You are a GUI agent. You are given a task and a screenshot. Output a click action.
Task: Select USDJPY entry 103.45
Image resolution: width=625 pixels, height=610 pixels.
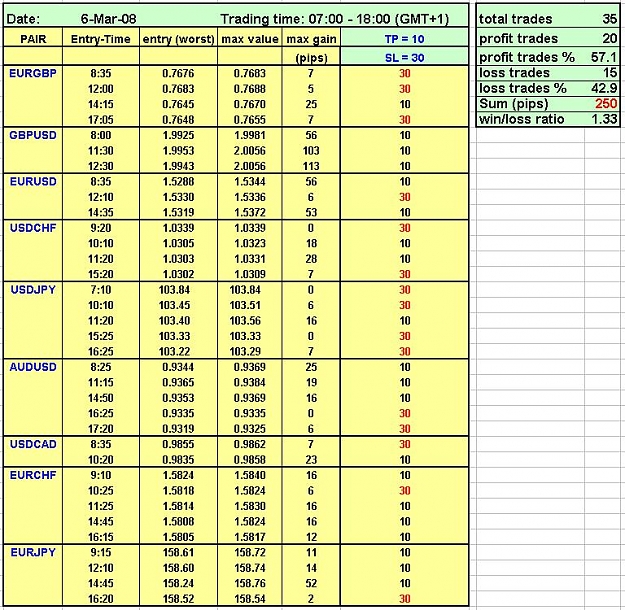(x=174, y=305)
